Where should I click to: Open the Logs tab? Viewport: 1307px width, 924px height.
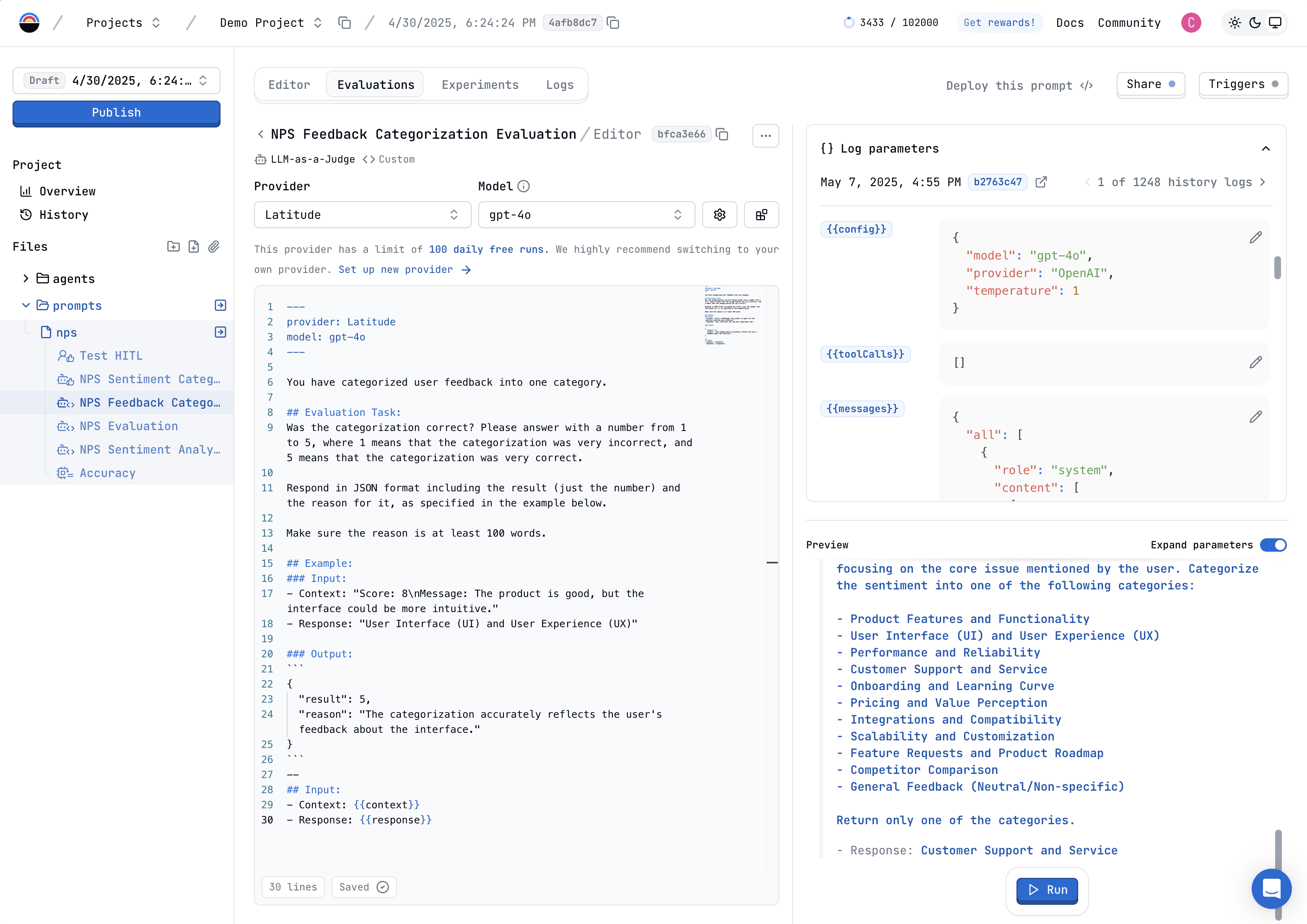pyautogui.click(x=560, y=85)
